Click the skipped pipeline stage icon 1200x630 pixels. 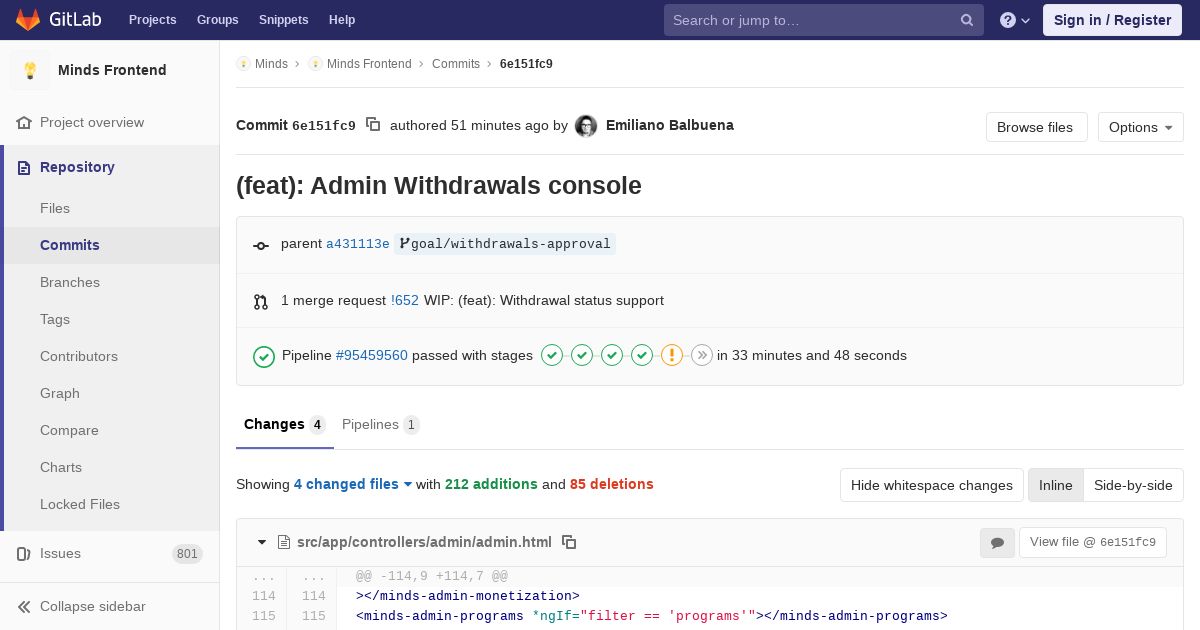[x=702, y=355]
